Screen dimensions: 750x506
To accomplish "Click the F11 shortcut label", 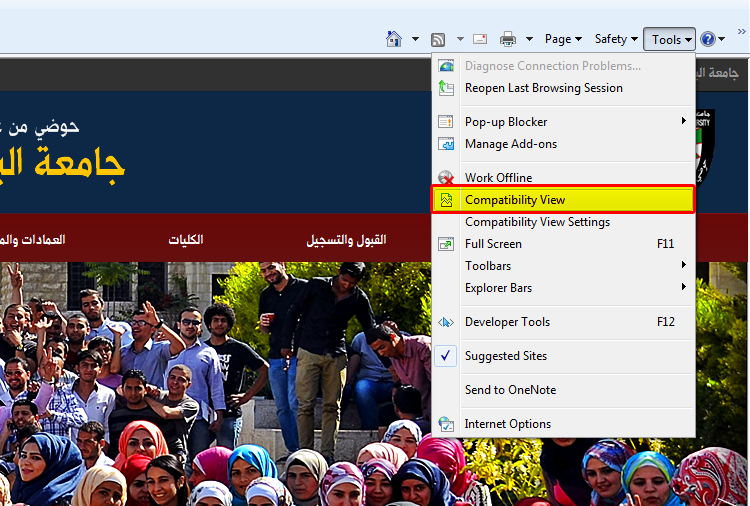I will pos(665,244).
